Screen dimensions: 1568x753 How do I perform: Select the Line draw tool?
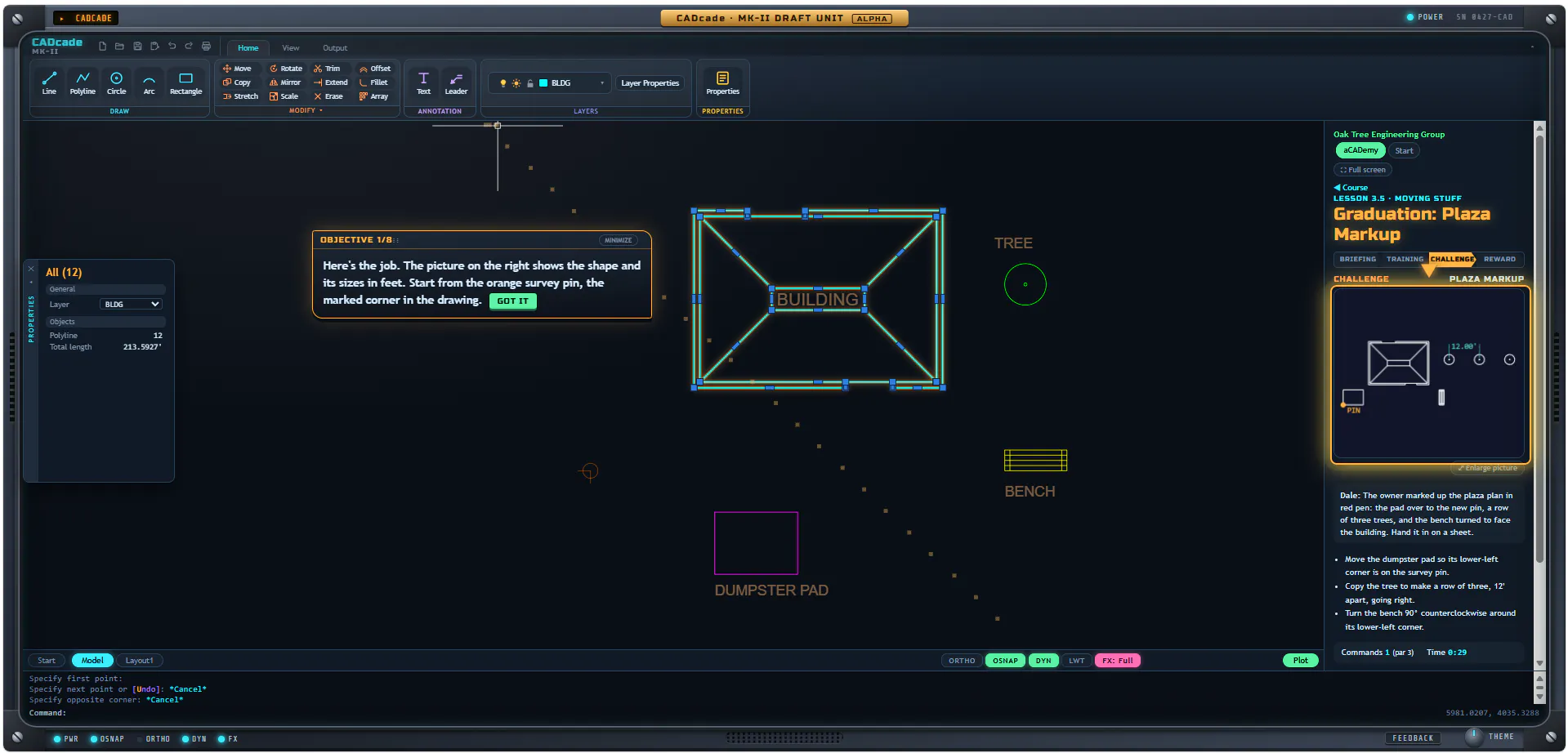coord(49,83)
